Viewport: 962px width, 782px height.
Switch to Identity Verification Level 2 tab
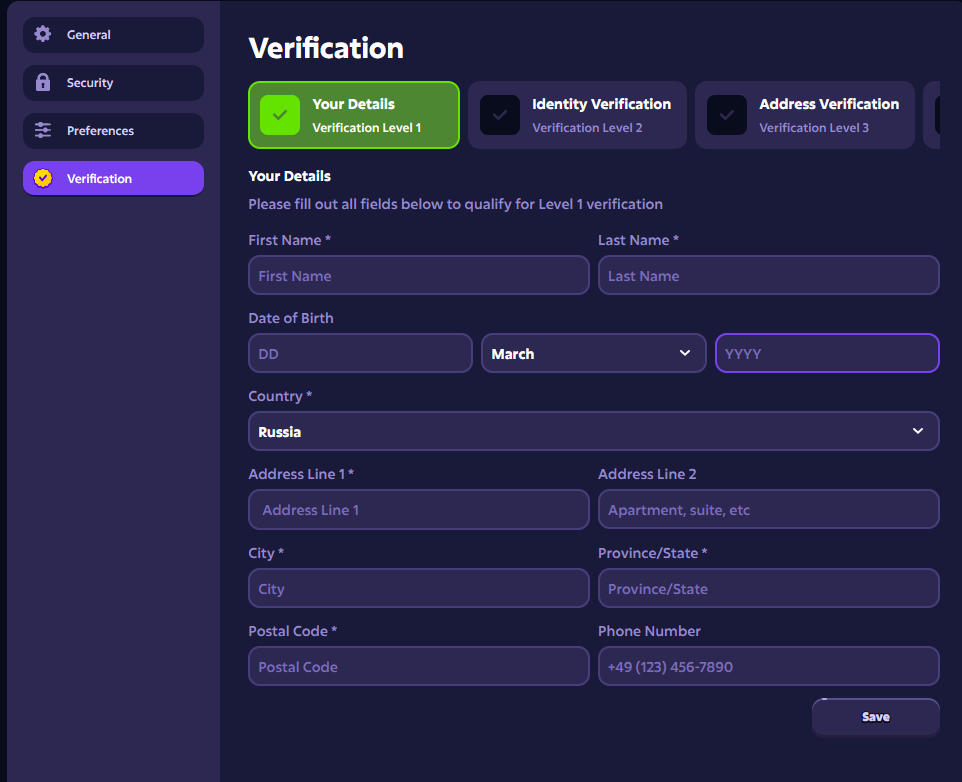pos(577,115)
